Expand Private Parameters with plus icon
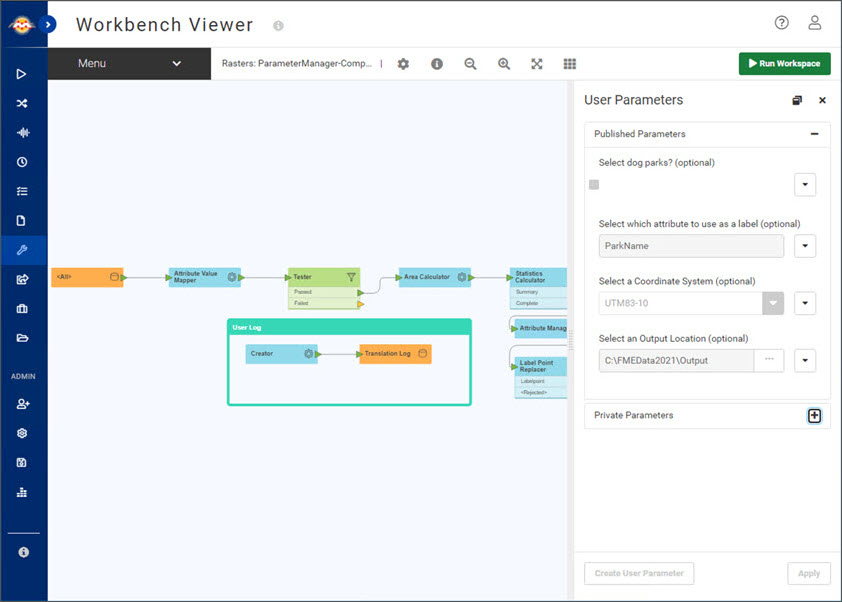 point(814,416)
